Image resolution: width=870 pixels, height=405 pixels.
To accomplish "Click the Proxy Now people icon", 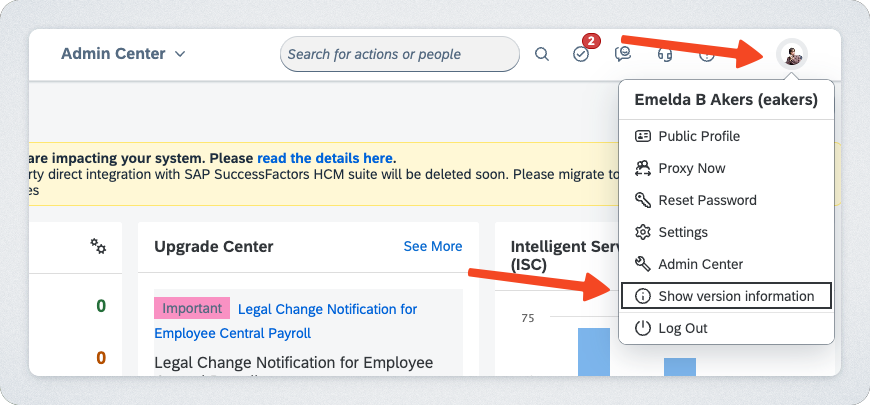I will (643, 168).
